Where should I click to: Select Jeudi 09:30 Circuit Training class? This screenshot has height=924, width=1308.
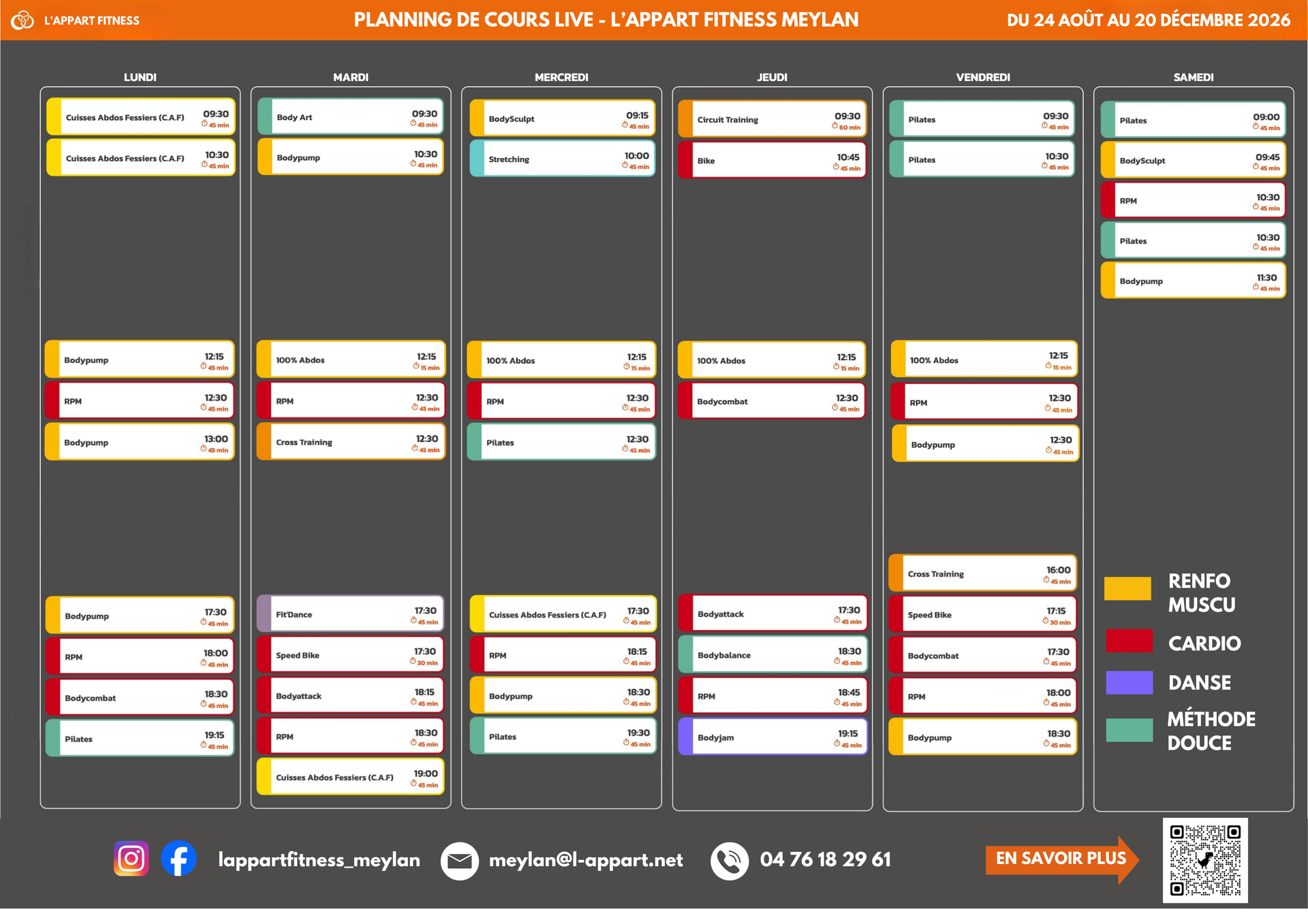click(773, 119)
